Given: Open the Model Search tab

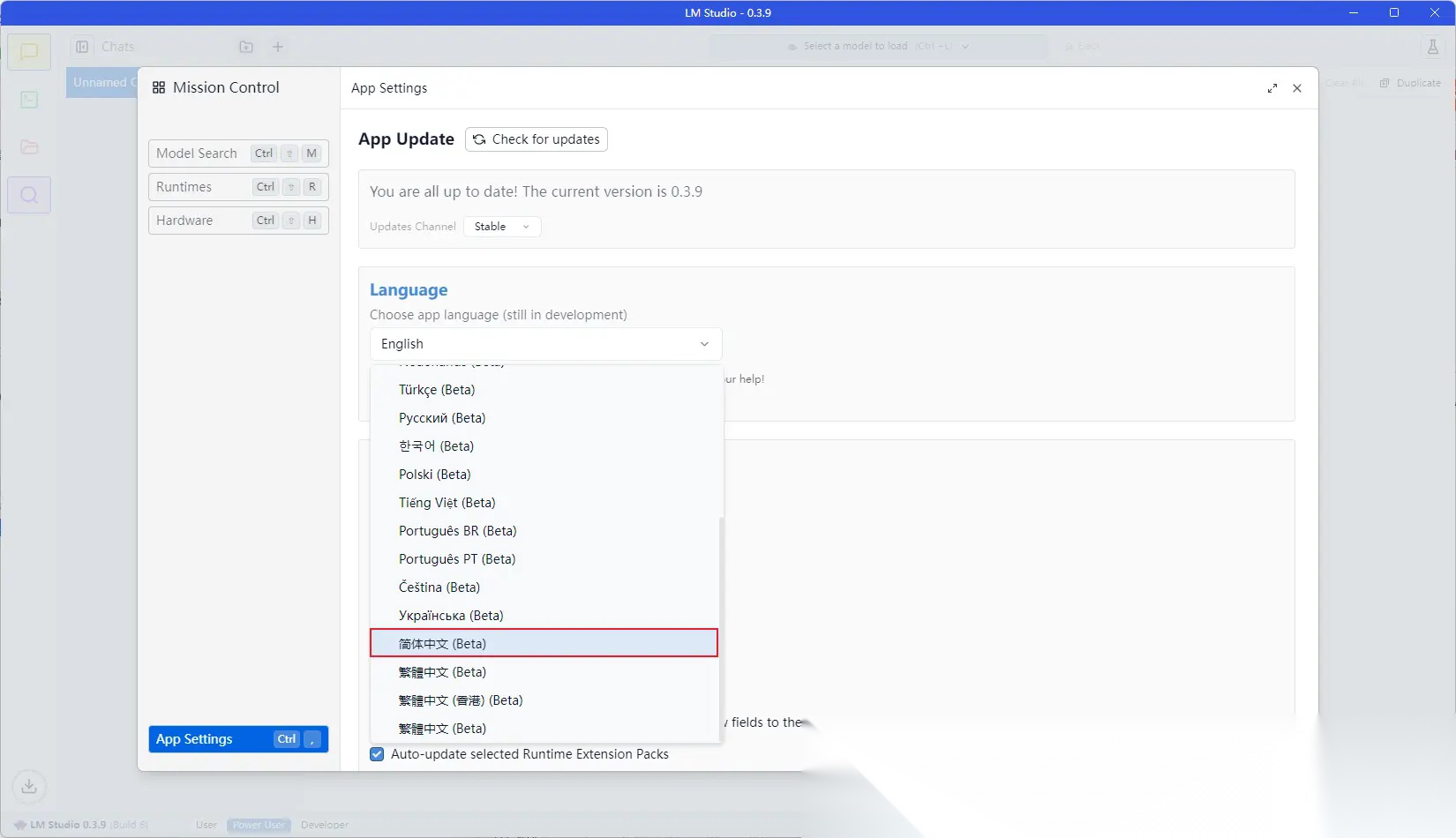Looking at the screenshot, I should (238, 153).
